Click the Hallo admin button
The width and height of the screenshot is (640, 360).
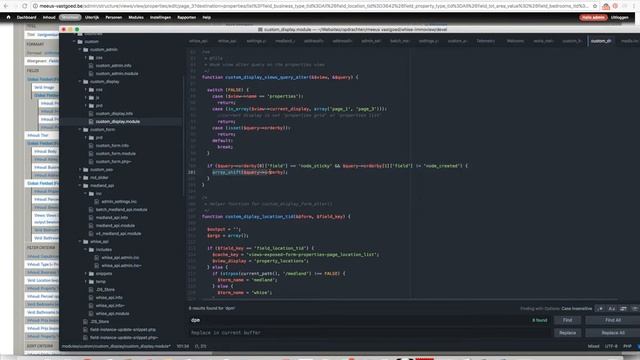593,18
